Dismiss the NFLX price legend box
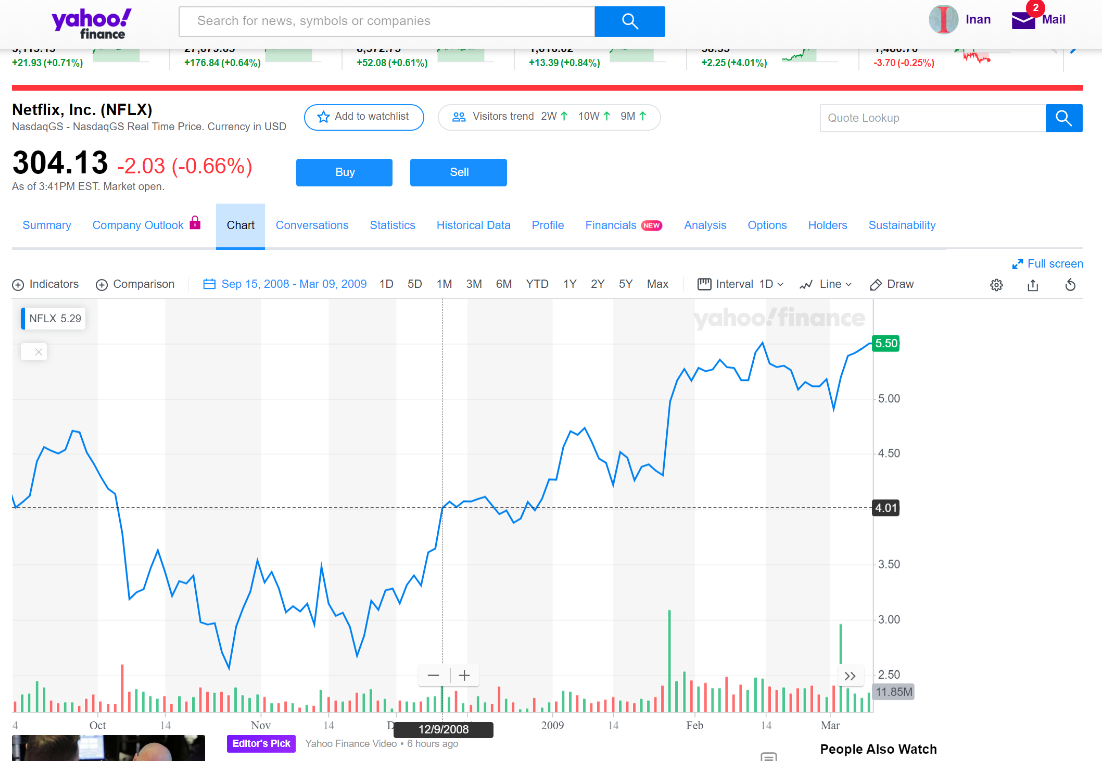 point(33,351)
